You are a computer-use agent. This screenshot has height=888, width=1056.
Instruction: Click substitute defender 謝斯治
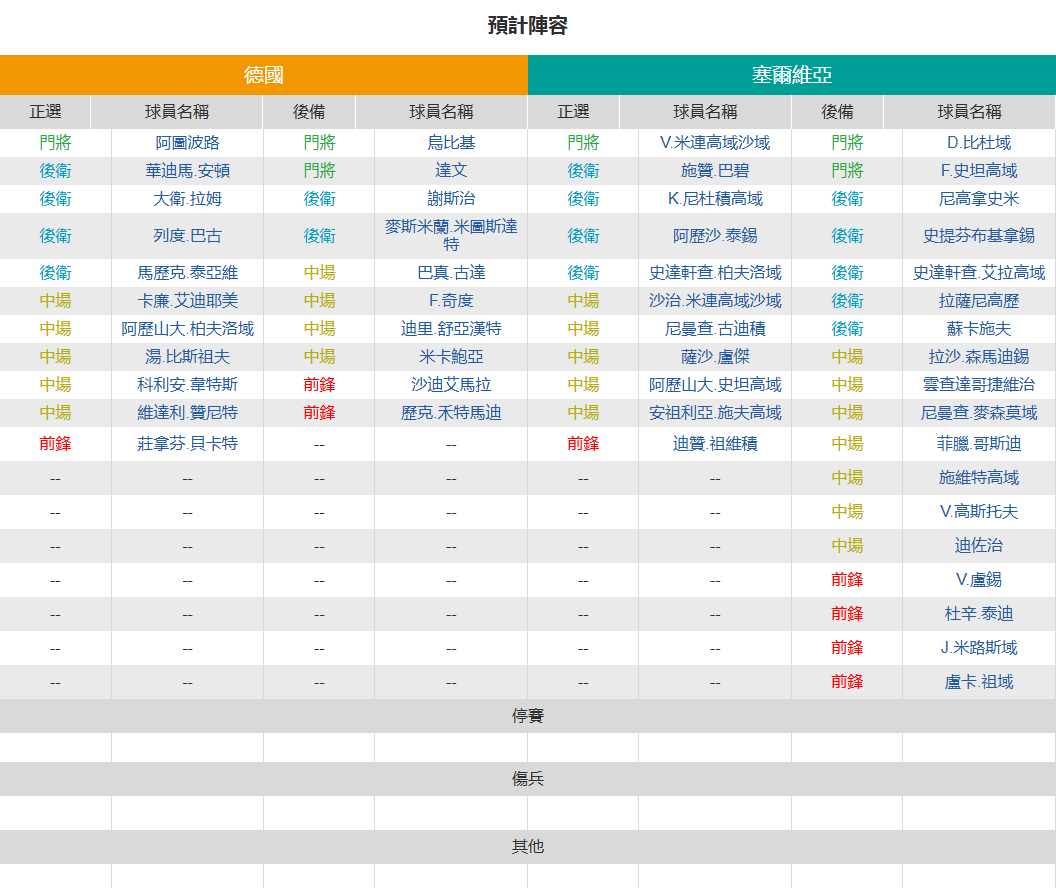(451, 199)
